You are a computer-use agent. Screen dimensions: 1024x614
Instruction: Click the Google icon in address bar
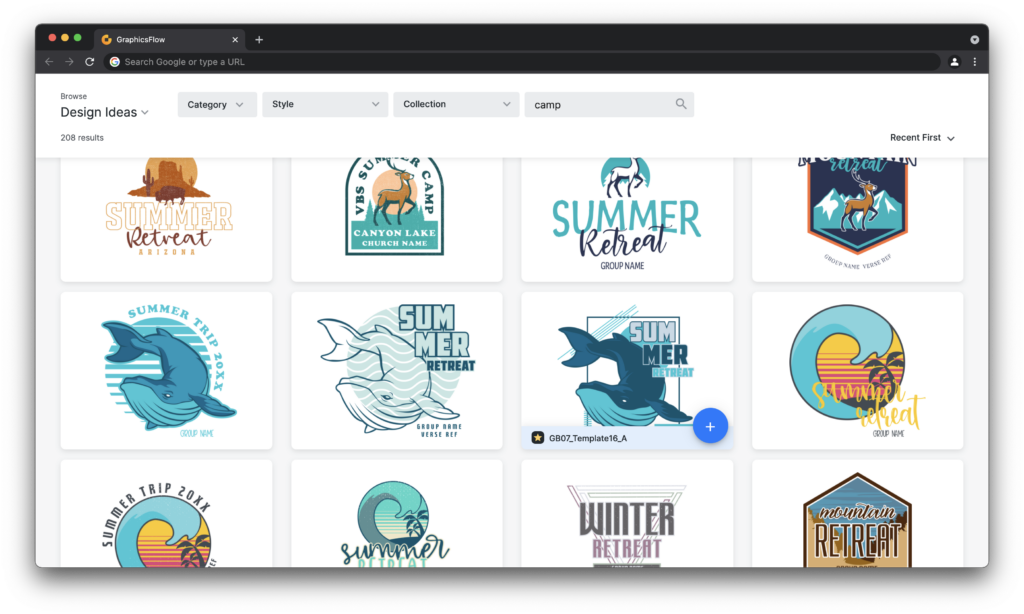pyautogui.click(x=115, y=61)
